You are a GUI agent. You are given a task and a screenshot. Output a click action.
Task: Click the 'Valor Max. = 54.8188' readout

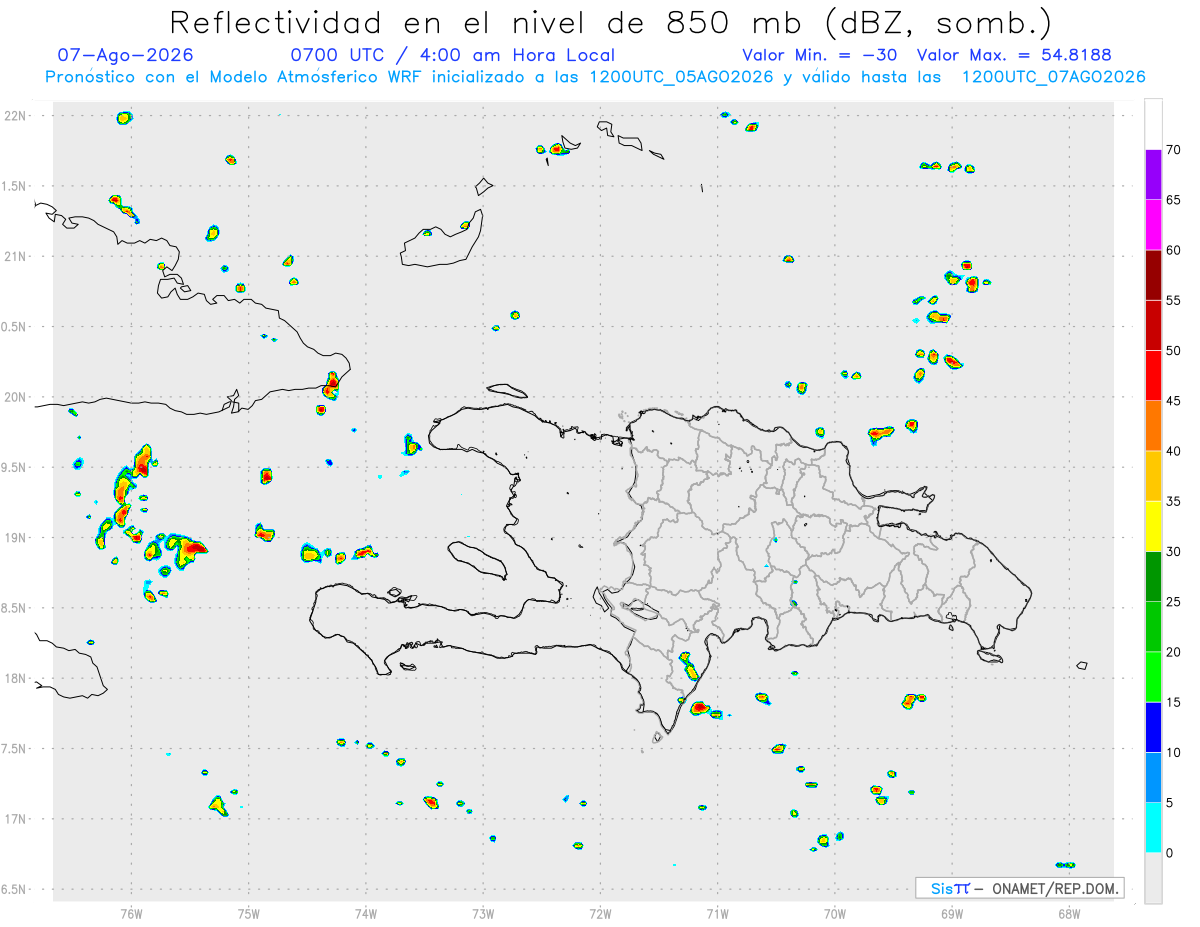coord(1014,55)
